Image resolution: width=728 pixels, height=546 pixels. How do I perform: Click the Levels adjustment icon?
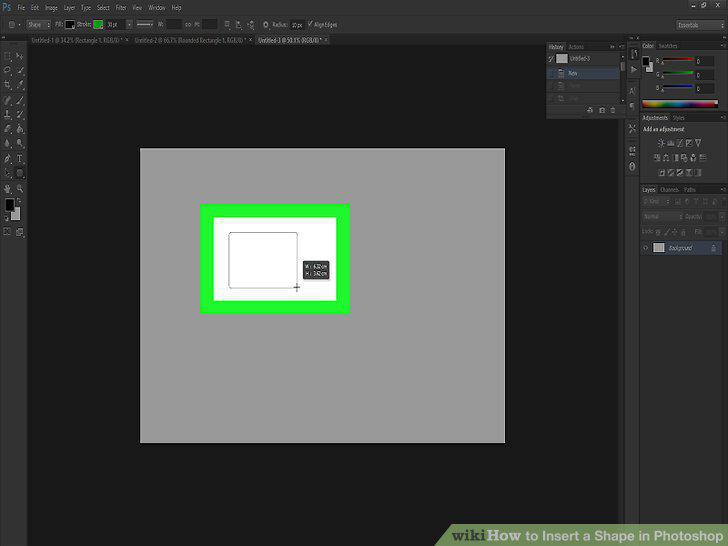point(670,143)
